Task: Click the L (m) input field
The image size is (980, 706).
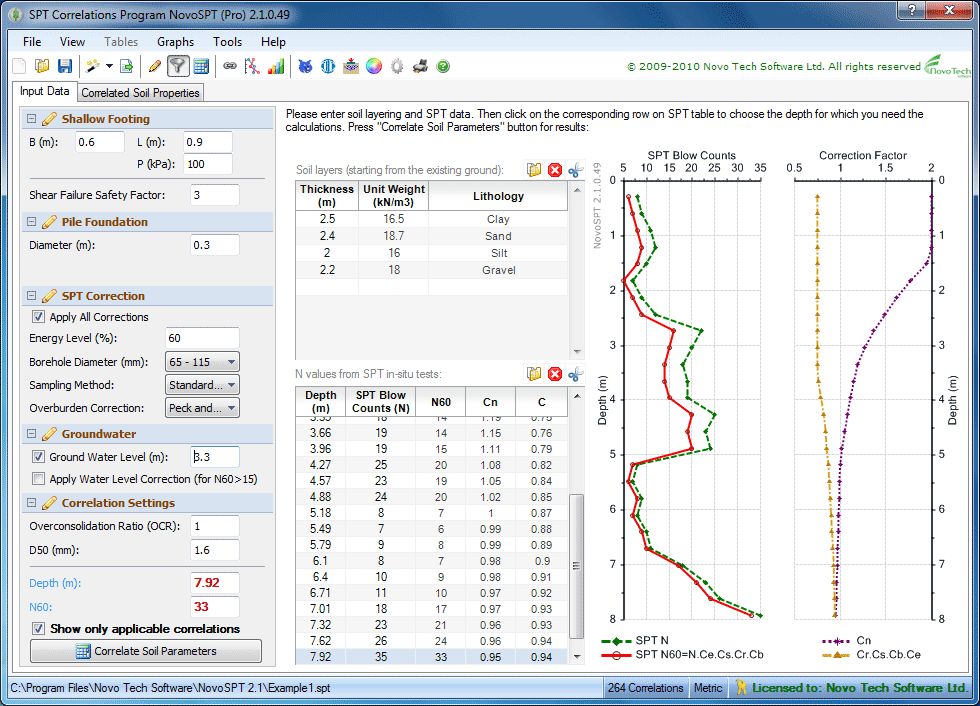Action: (x=208, y=142)
